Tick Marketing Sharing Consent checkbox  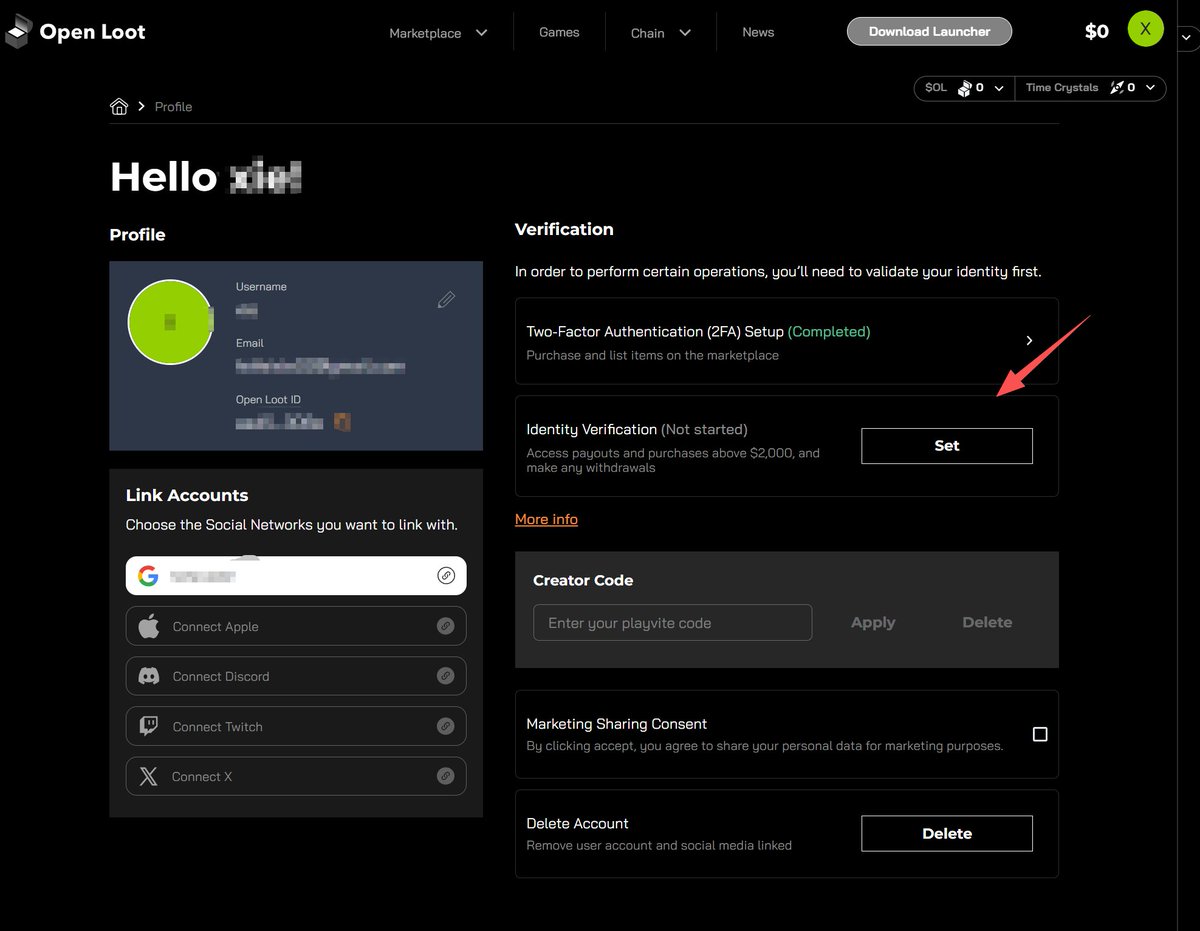(x=1040, y=734)
